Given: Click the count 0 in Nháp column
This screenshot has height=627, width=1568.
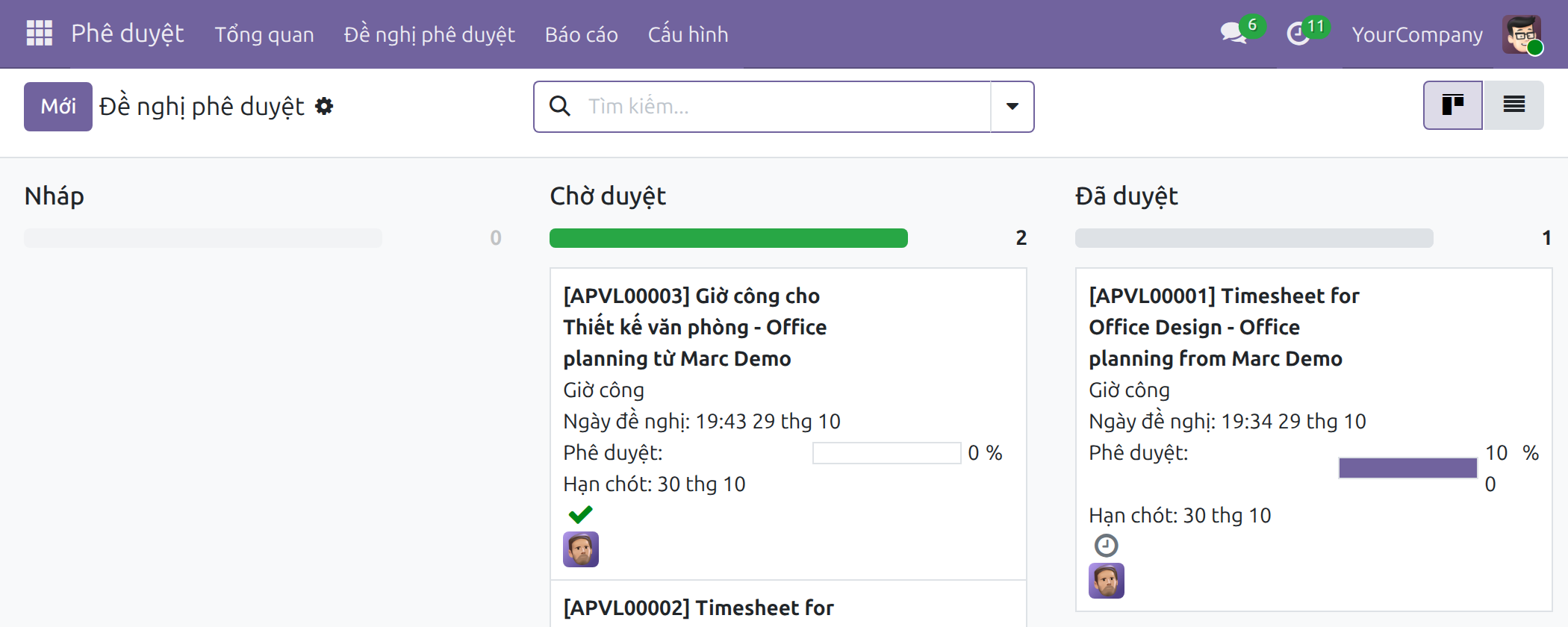Looking at the screenshot, I should click(x=496, y=238).
